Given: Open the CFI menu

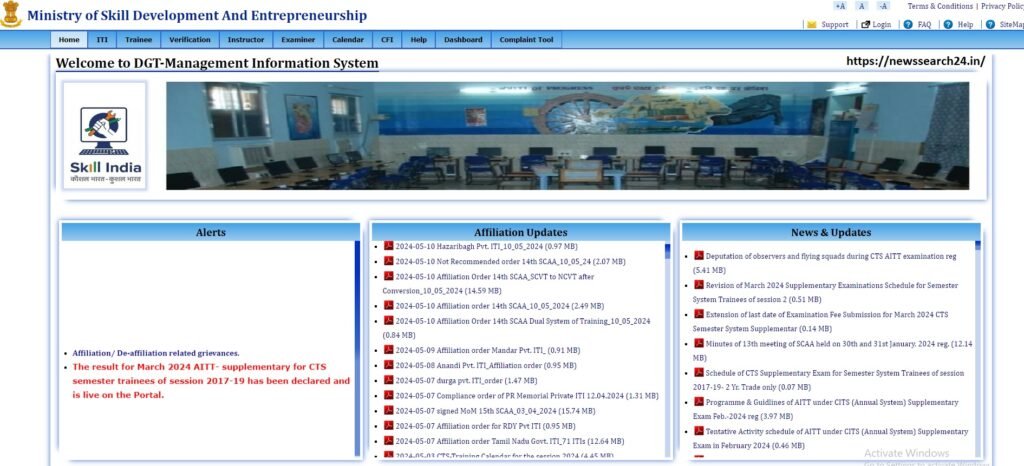Looking at the screenshot, I should pyautogui.click(x=387, y=40).
